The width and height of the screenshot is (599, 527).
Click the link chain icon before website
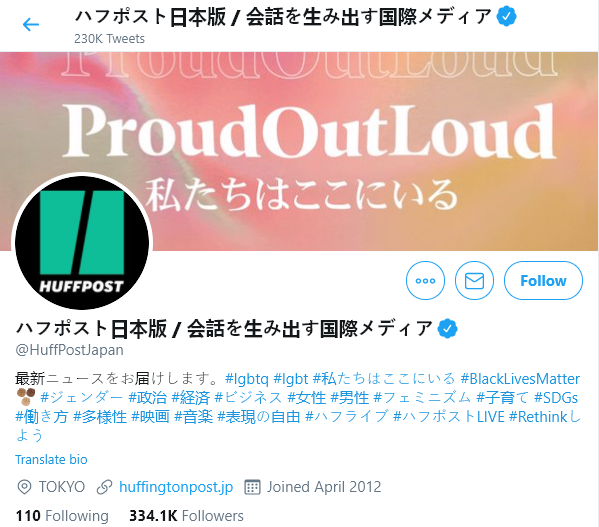104,487
